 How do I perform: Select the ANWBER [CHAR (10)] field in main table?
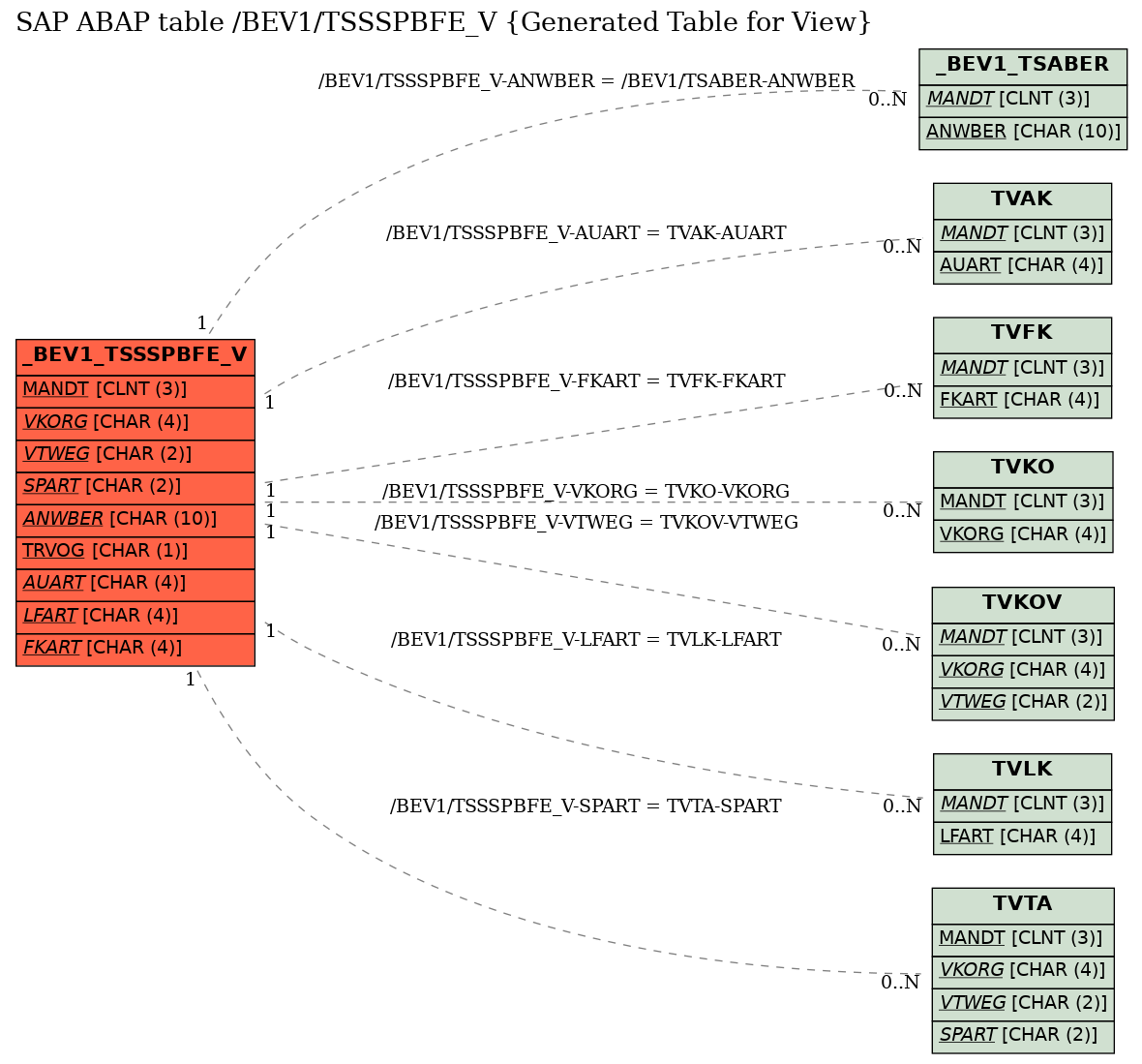[x=135, y=520]
